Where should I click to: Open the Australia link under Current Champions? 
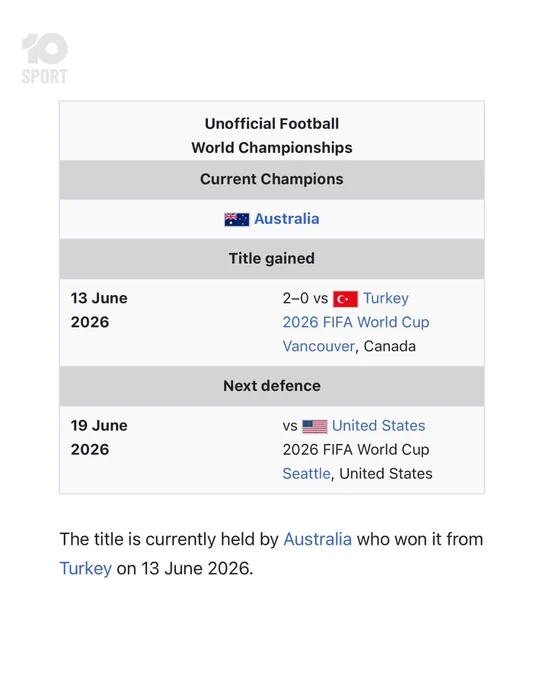pyautogui.click(x=287, y=219)
